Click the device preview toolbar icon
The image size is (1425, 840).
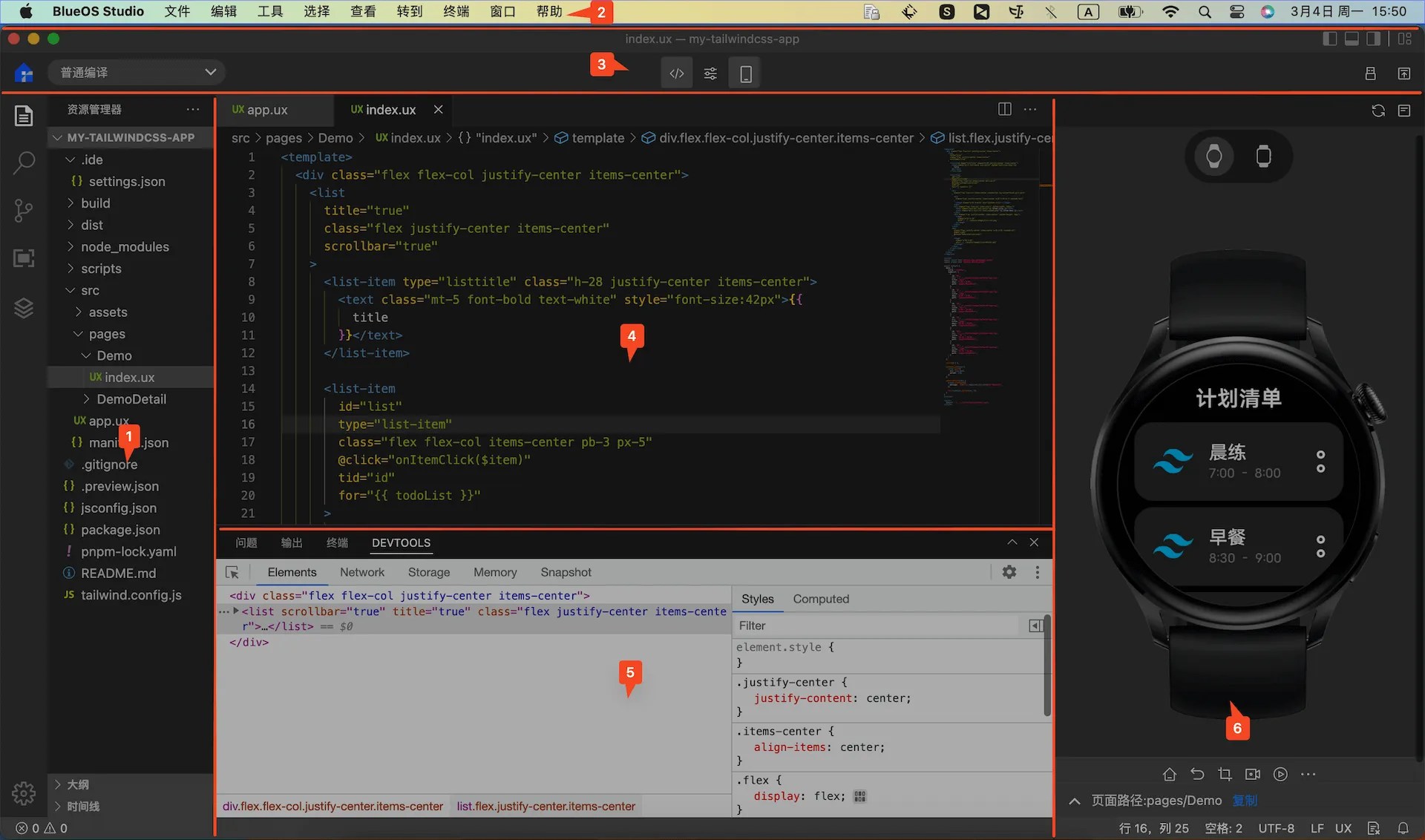click(745, 73)
